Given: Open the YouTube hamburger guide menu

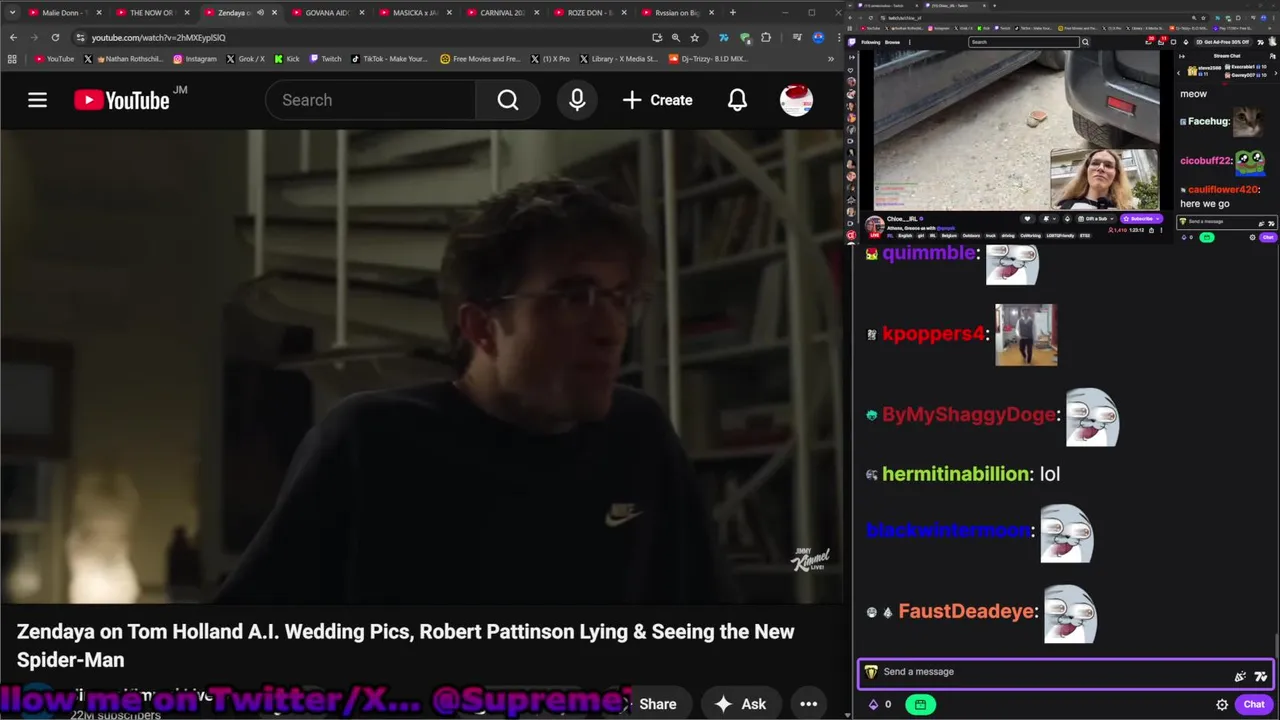Looking at the screenshot, I should 37,100.
